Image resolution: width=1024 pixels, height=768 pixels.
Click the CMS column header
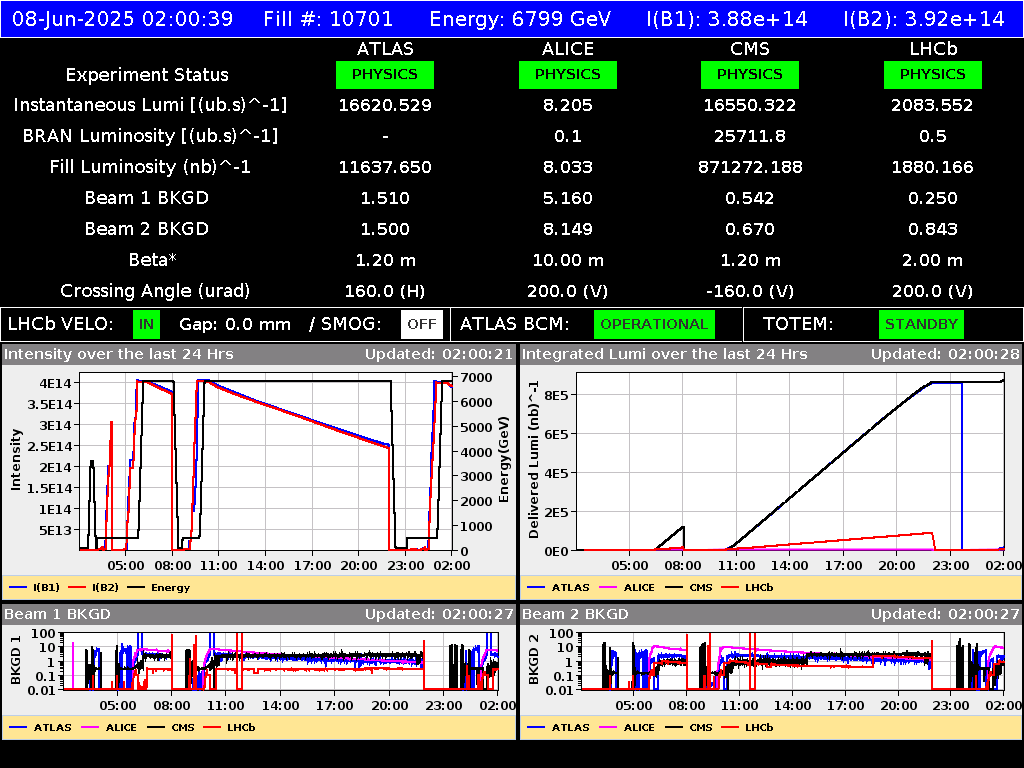tap(750, 49)
